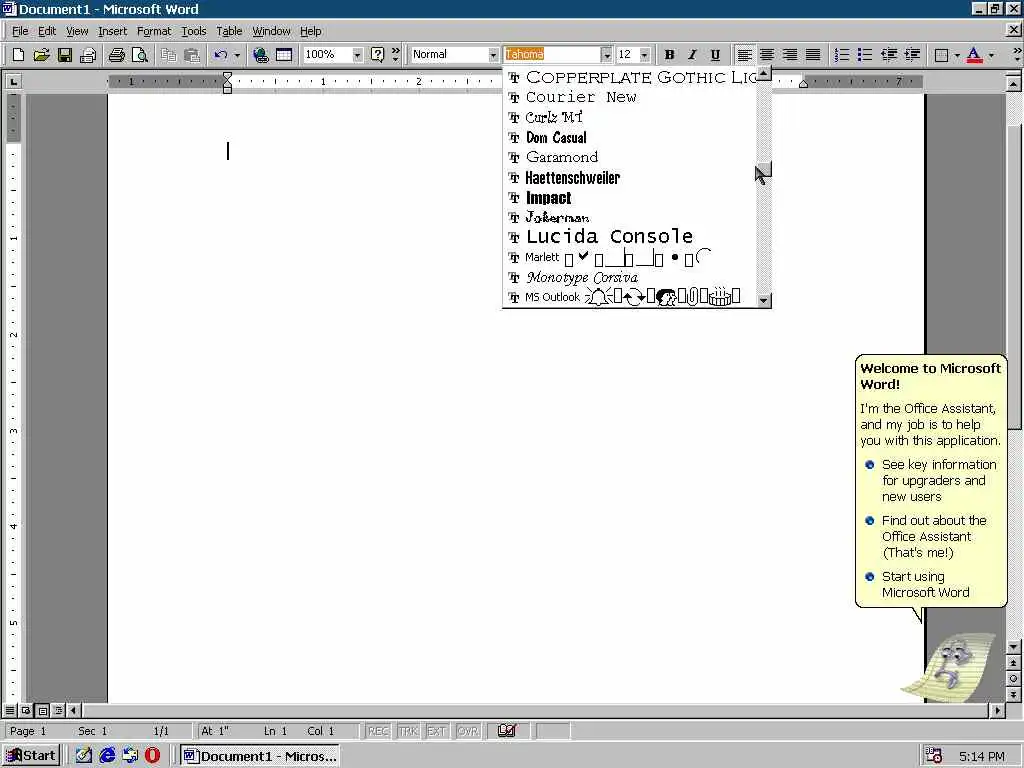1024x768 pixels.
Task: Open the Format menu
Action: 153,31
